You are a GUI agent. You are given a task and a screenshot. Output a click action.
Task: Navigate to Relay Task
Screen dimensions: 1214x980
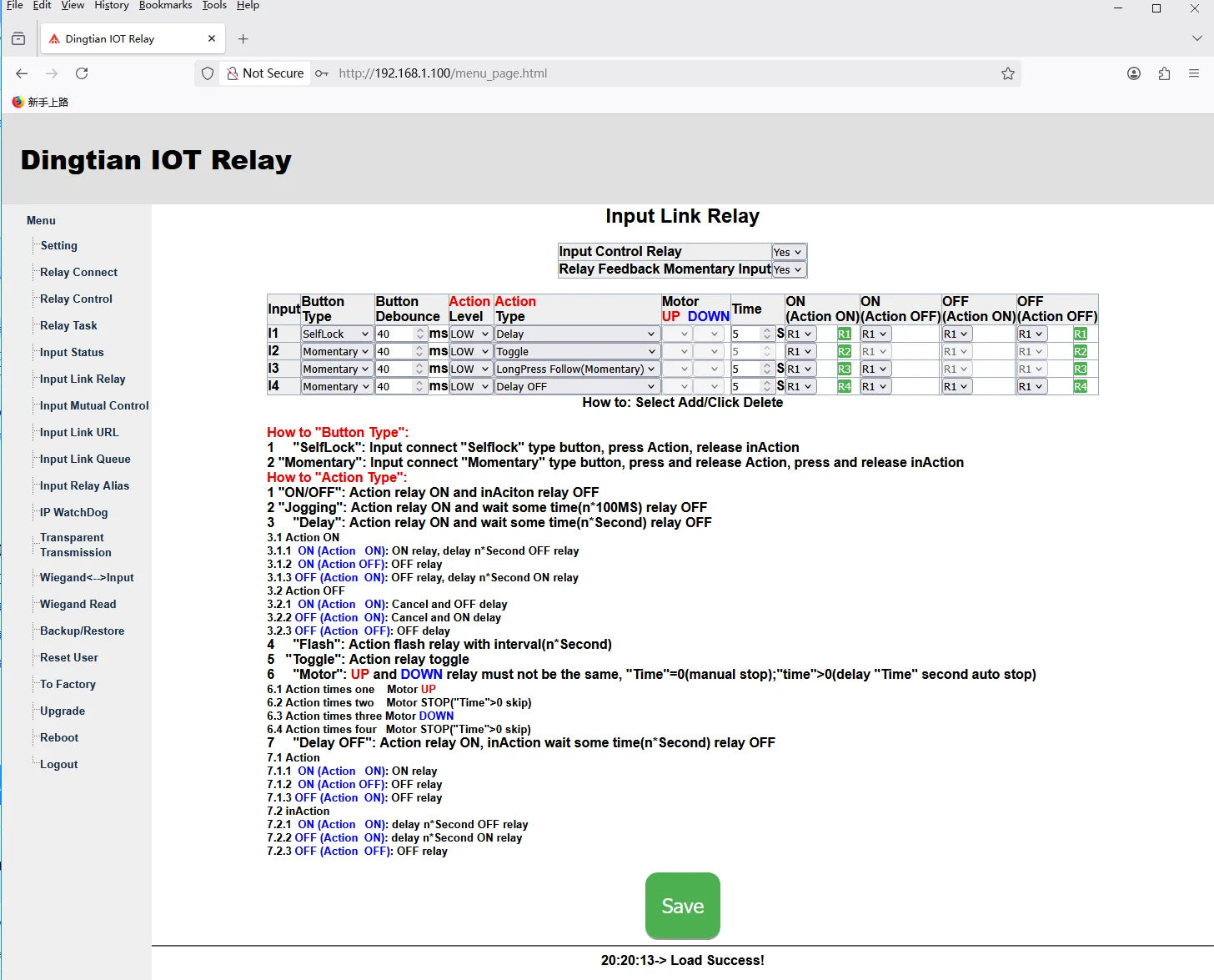coord(68,325)
